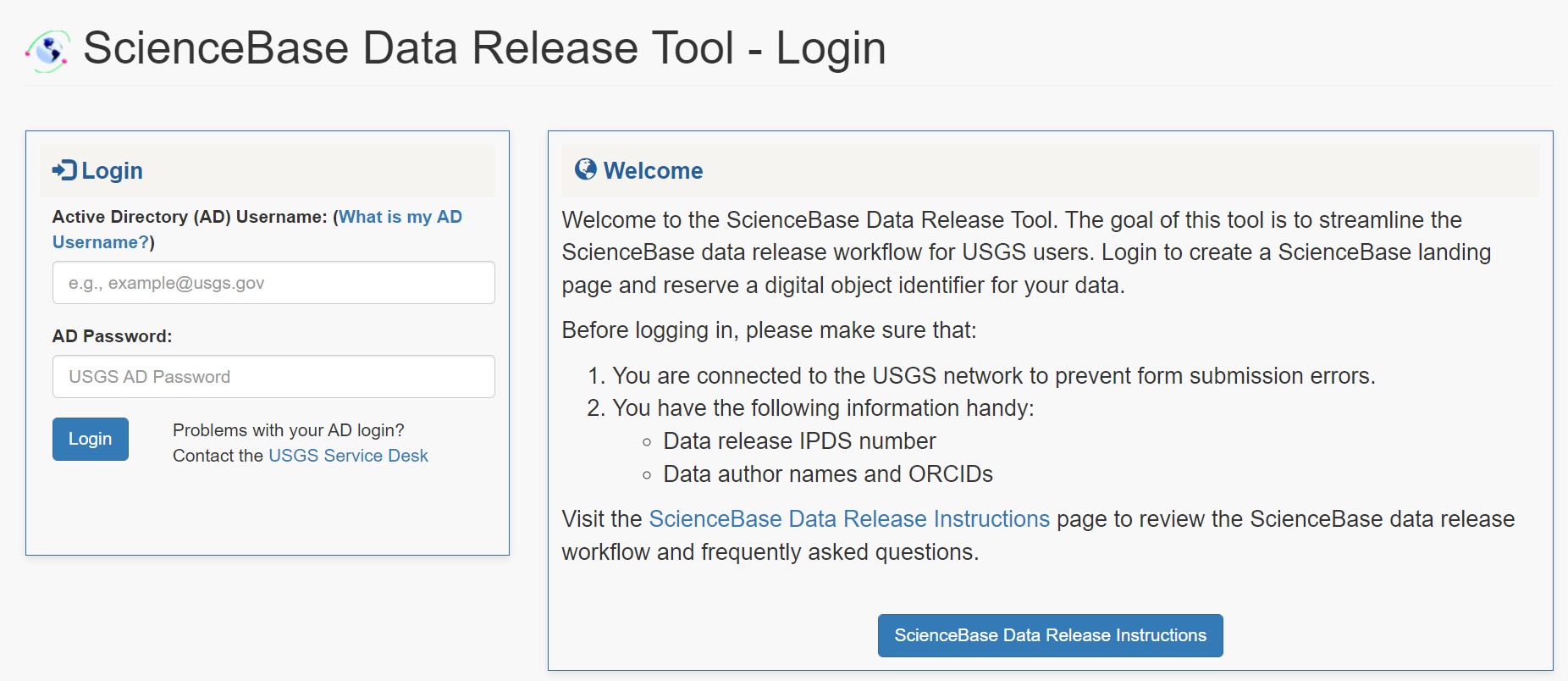This screenshot has width=1568, height=681.
Task: Click the Active Directory Username label
Action: pos(190,217)
